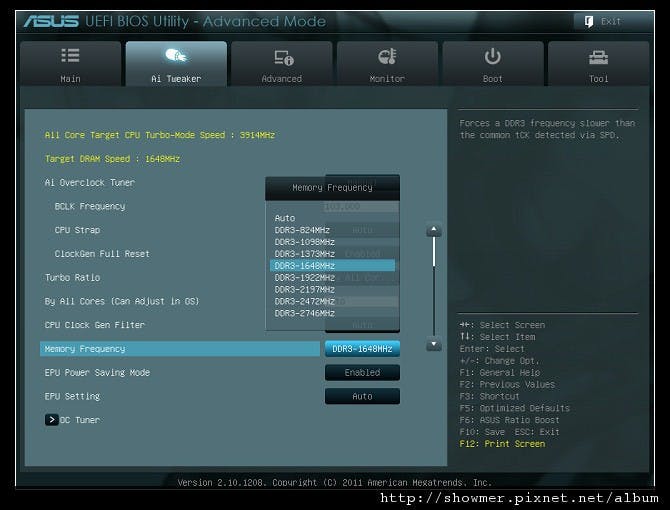Select the Memory Frequency setting row
670x510 pixels.
point(179,349)
